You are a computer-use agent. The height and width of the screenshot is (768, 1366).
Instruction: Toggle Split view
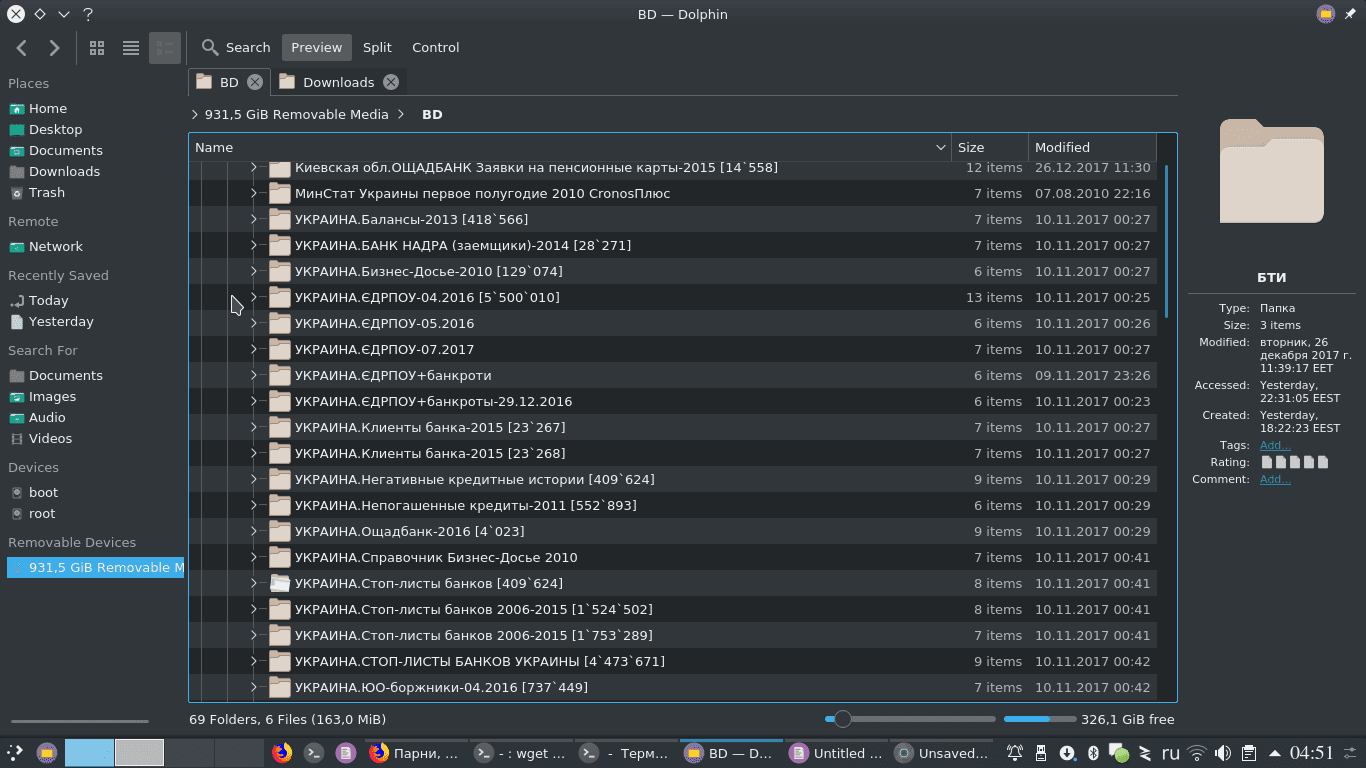coord(377,47)
